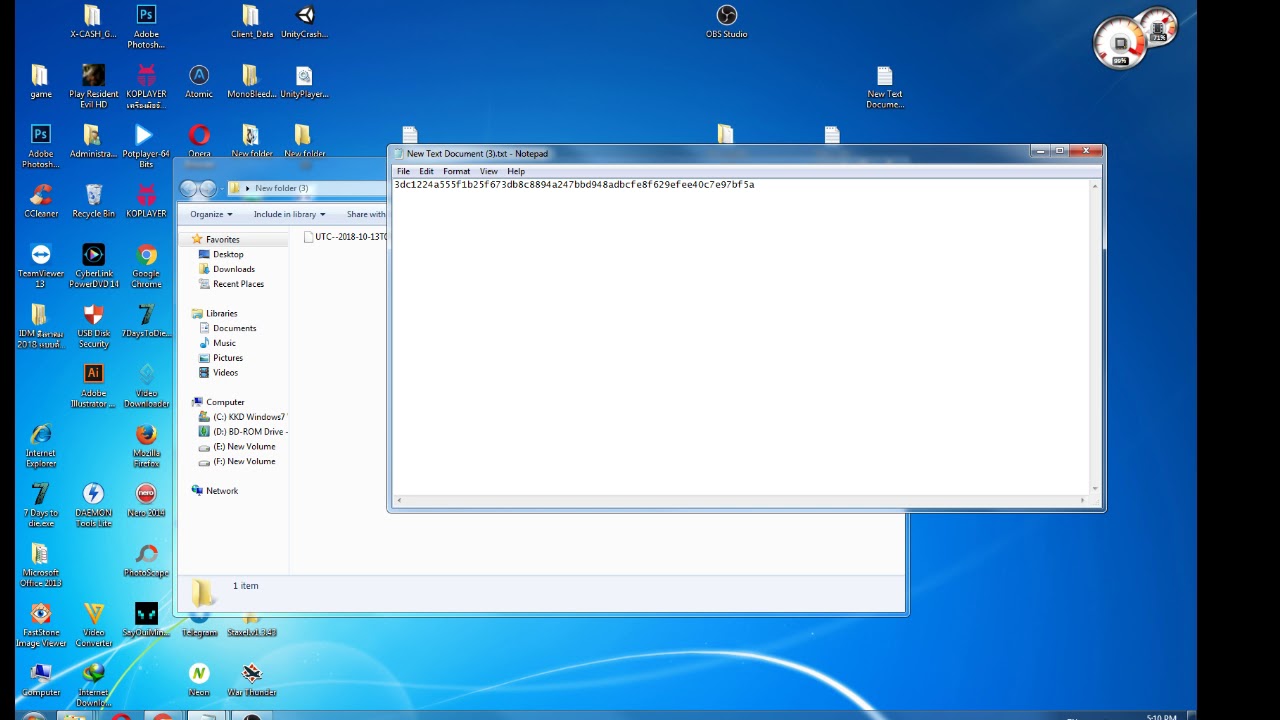Viewport: 1280px width, 720px height.
Task: Select Network in the navigation pane
Action: (222, 491)
